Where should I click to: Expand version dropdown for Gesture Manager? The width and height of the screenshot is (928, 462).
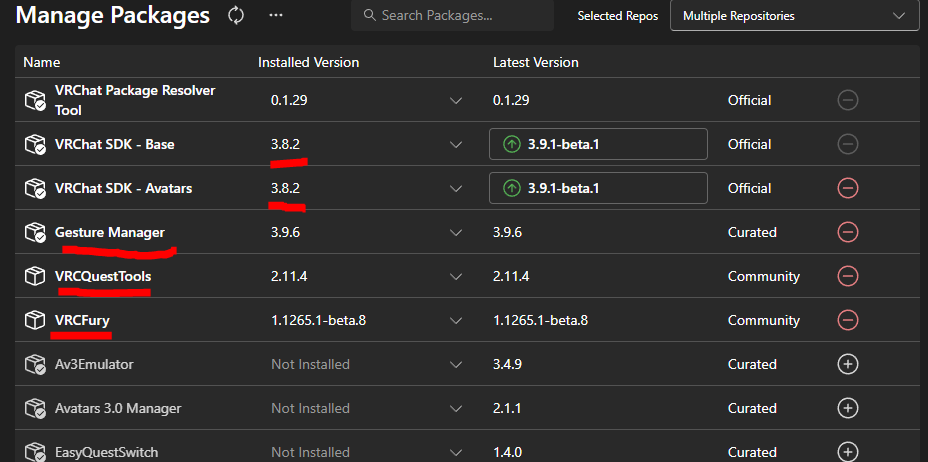[455, 232]
